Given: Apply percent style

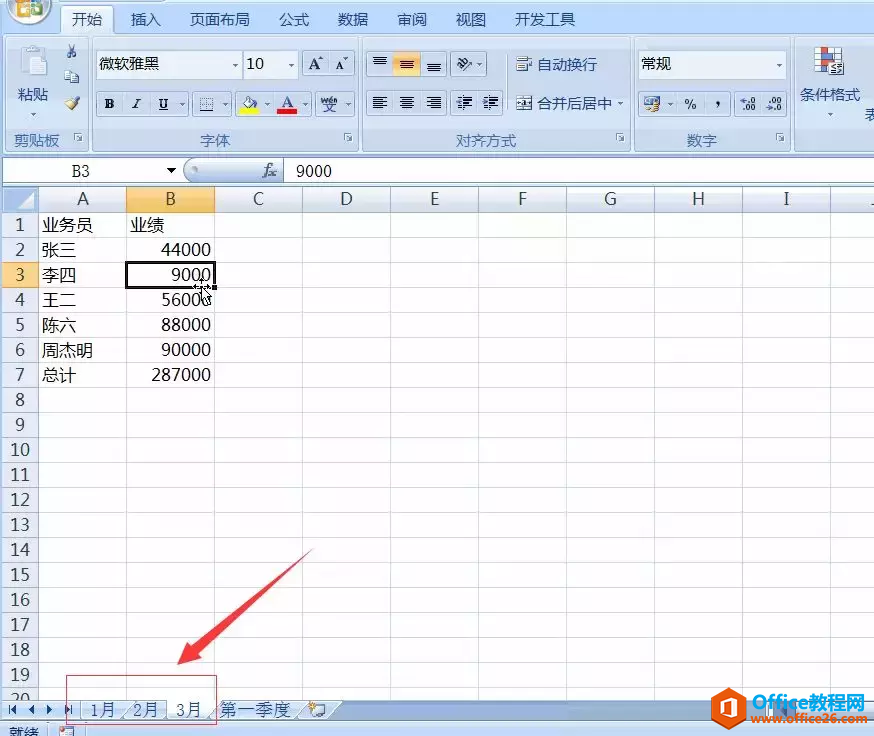Looking at the screenshot, I should [690, 104].
